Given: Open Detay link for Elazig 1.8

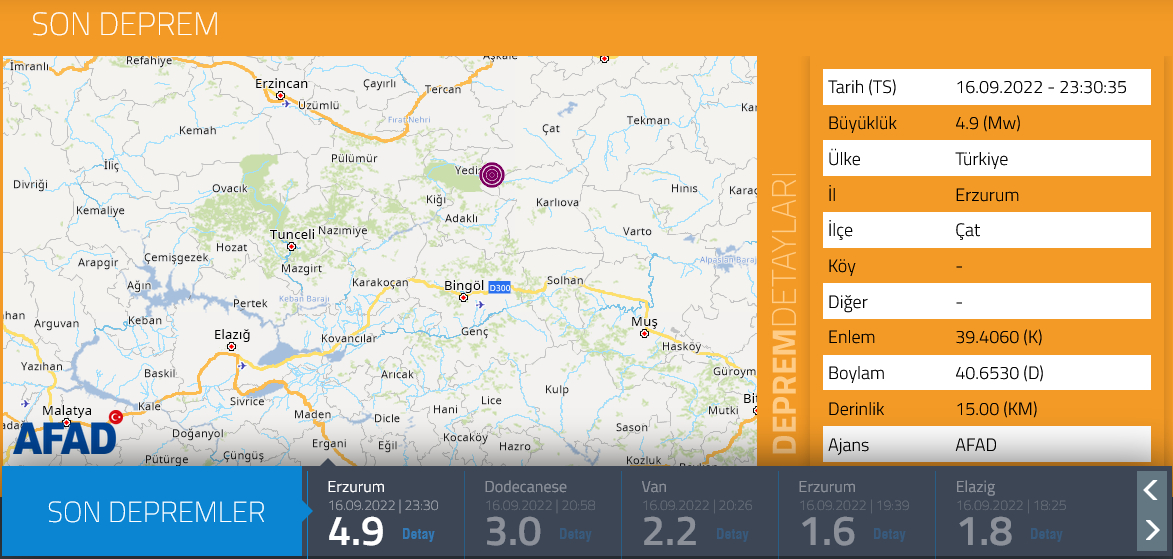Looking at the screenshot, I should point(1046,534).
